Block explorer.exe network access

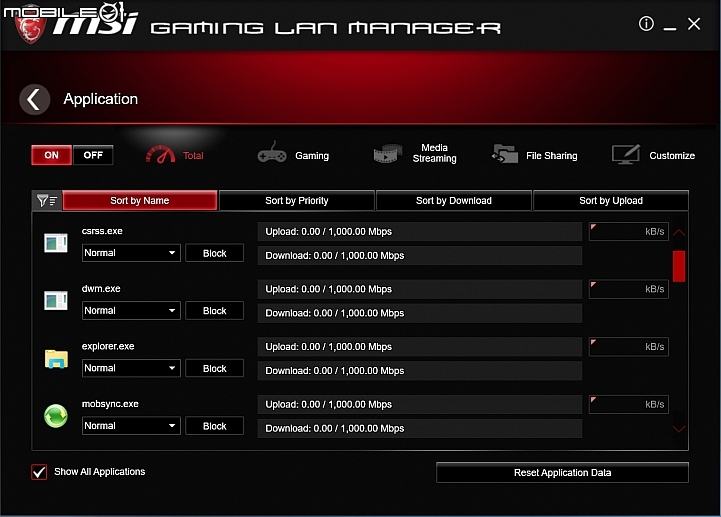(214, 368)
